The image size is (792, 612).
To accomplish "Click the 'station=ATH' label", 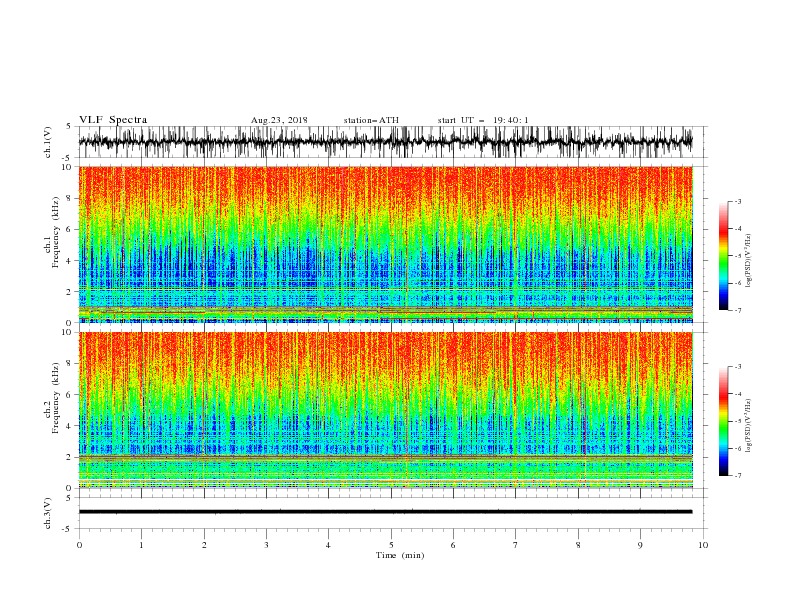I will [x=371, y=120].
